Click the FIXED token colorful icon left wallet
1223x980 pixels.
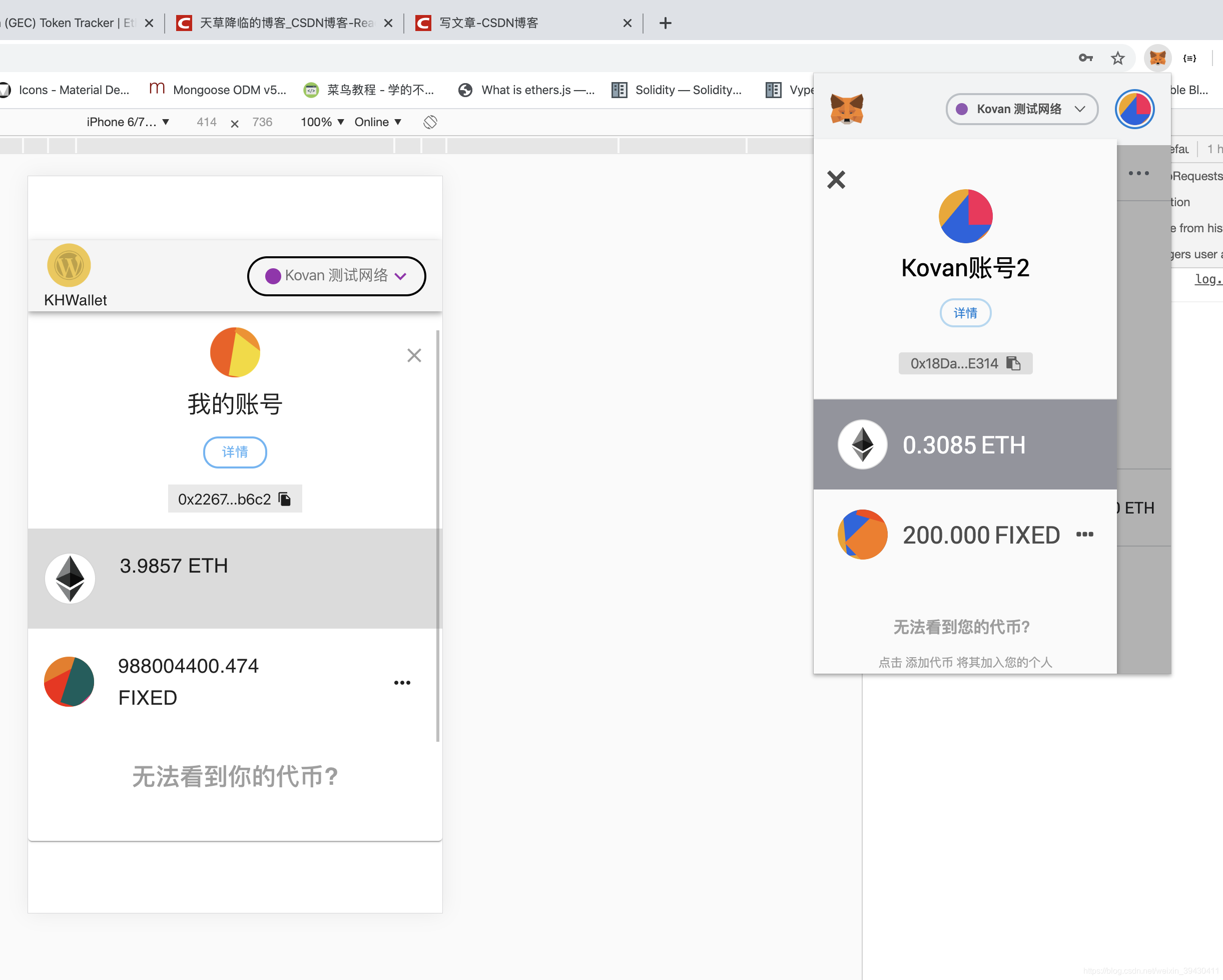(68, 681)
